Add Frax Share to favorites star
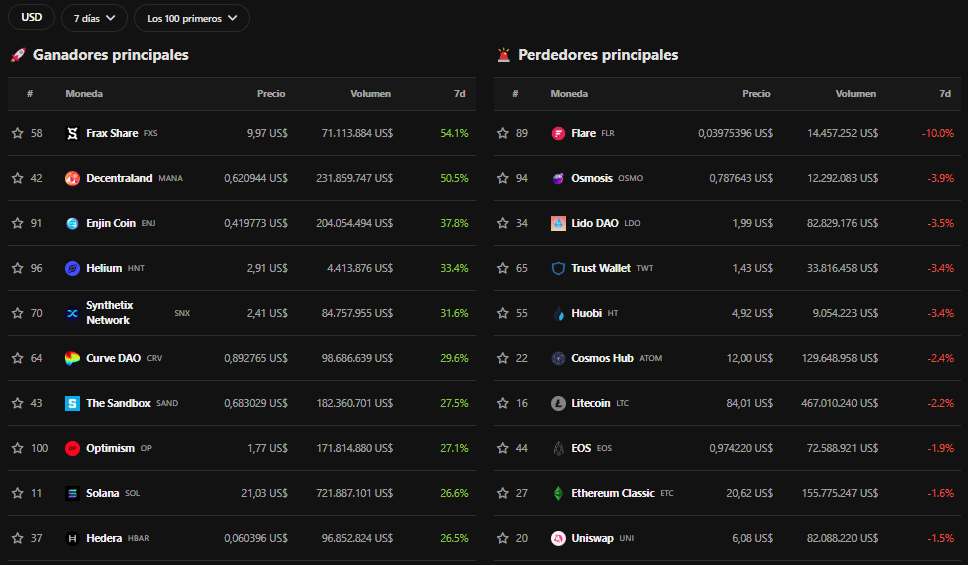The height and width of the screenshot is (565, 968). (x=17, y=133)
